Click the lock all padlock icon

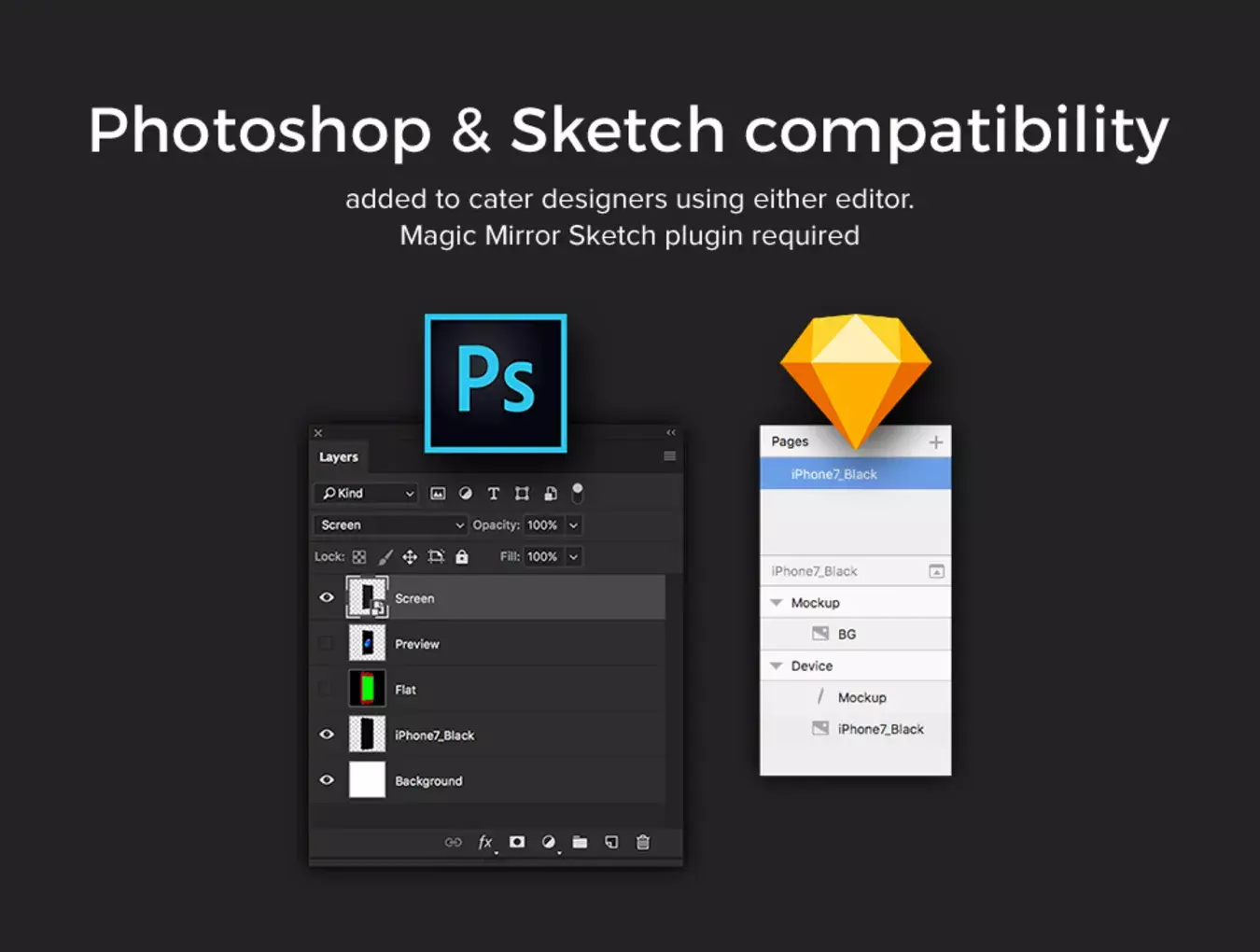click(462, 557)
